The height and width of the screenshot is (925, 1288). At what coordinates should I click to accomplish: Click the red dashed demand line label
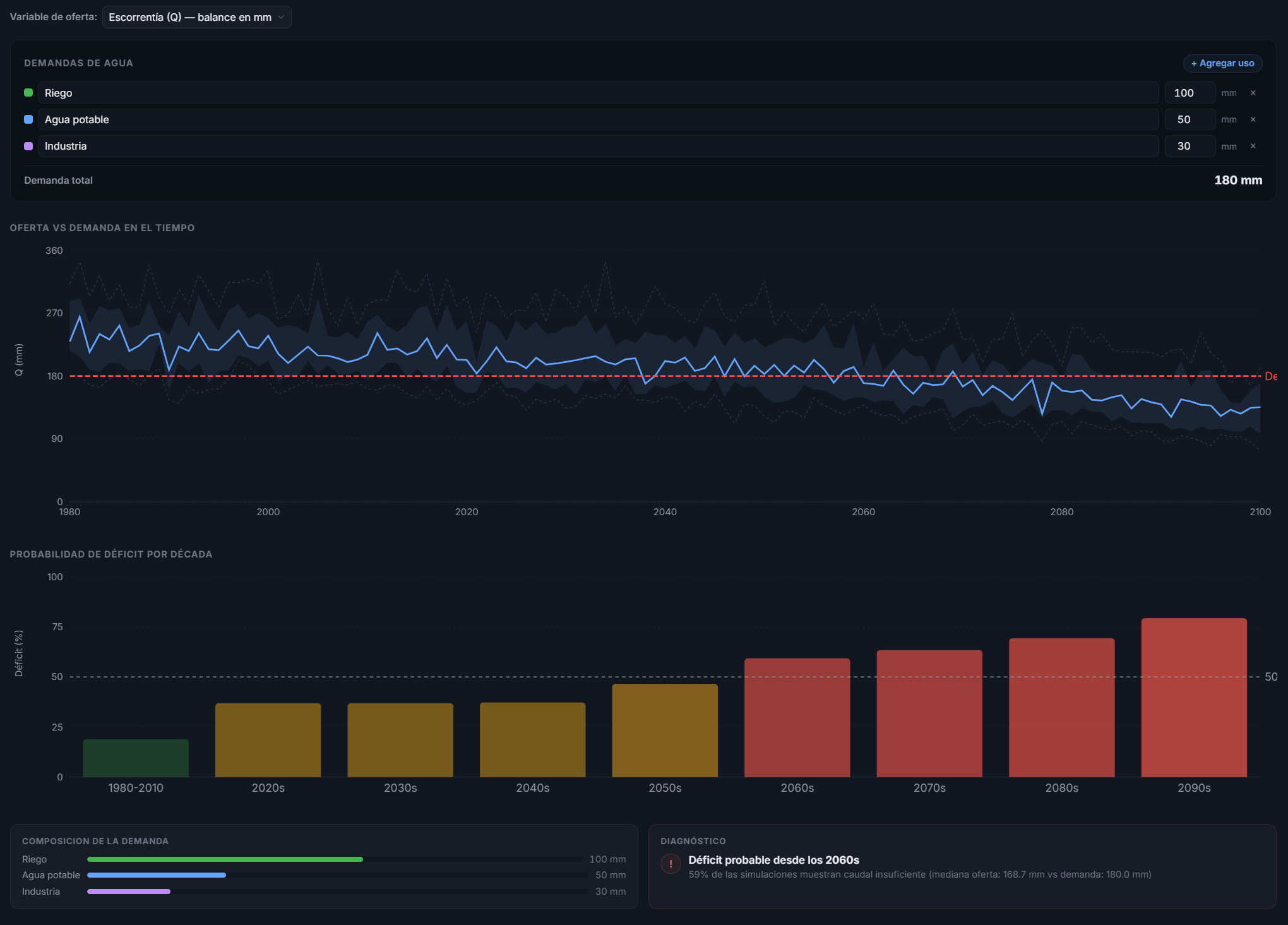[1270, 376]
